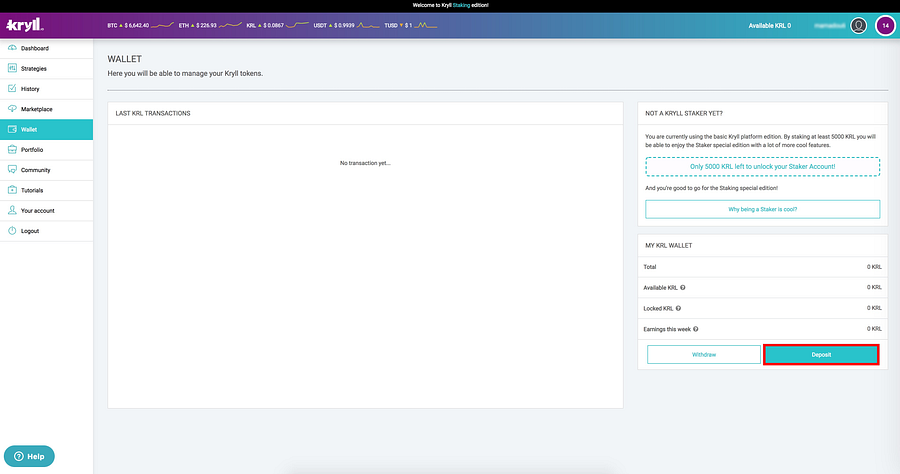Screen dimensions: 900x474
Task: Click Available KRL 0 in header
Action: (x=770, y=26)
